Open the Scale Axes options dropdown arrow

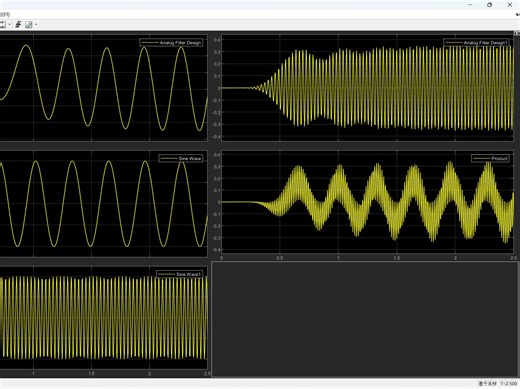tap(9, 24)
